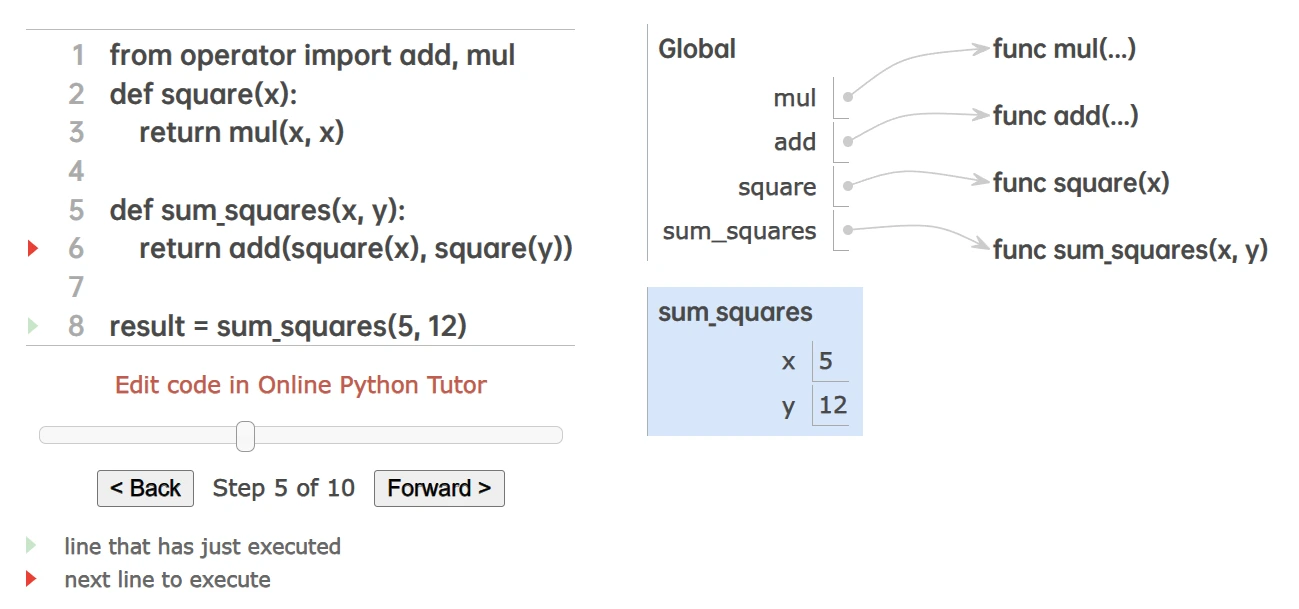The image size is (1299, 609).
Task: Click the pointer dot next to square variable
Action: tap(848, 186)
